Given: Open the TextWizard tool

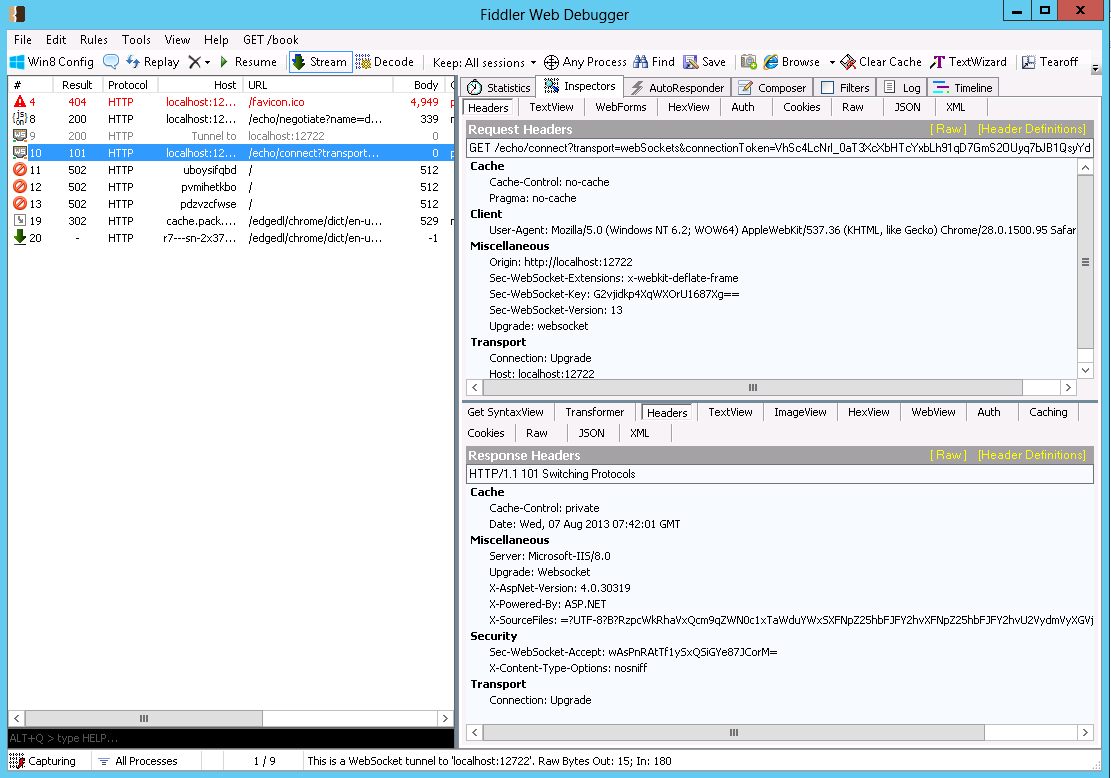Looking at the screenshot, I should [969, 62].
